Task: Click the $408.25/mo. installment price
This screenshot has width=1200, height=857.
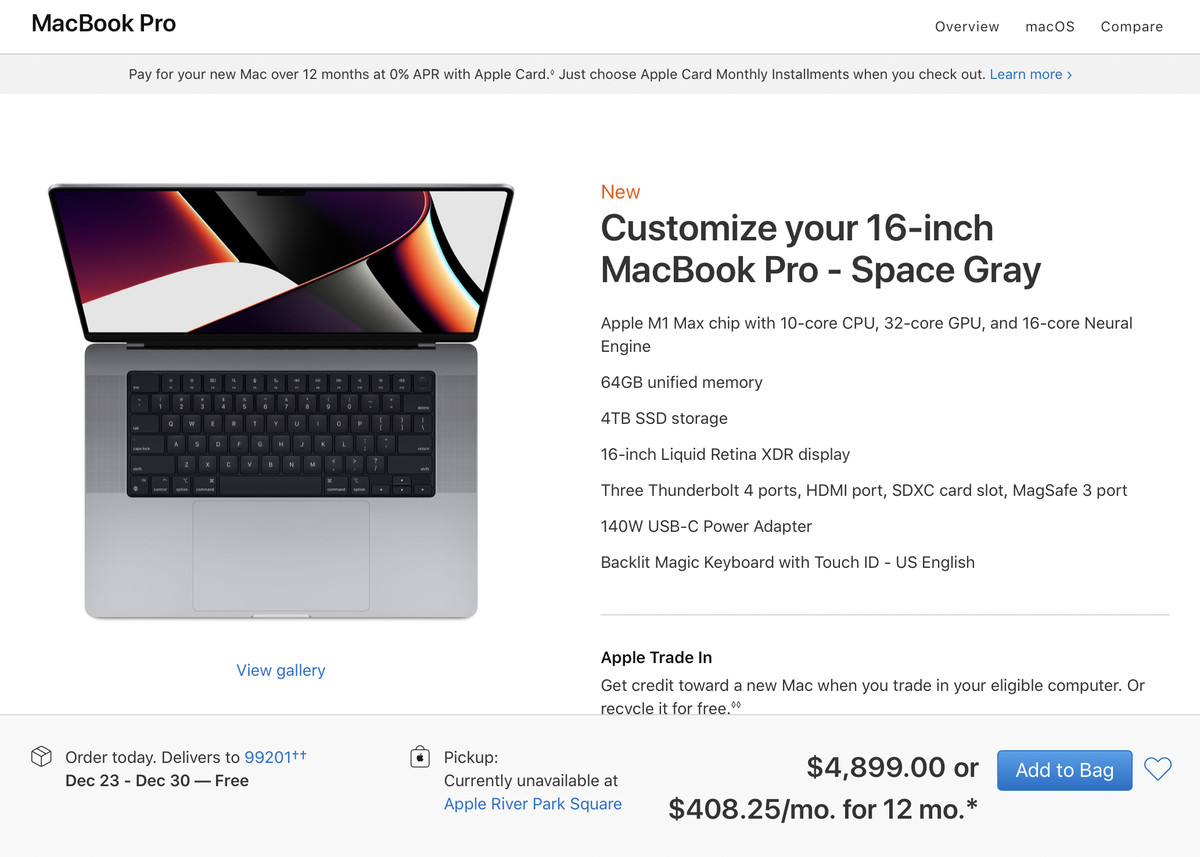Action: (822, 808)
